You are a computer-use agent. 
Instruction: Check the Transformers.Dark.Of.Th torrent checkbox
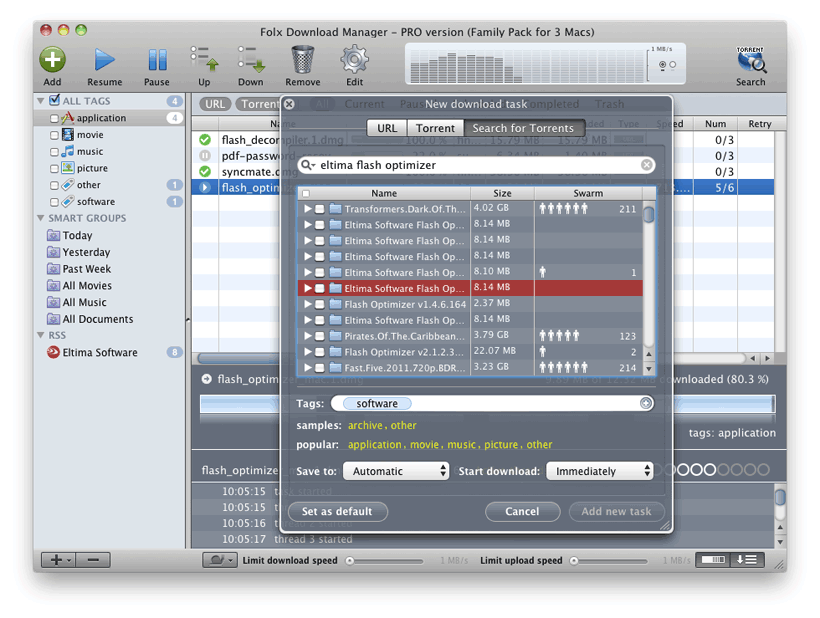tap(320, 209)
